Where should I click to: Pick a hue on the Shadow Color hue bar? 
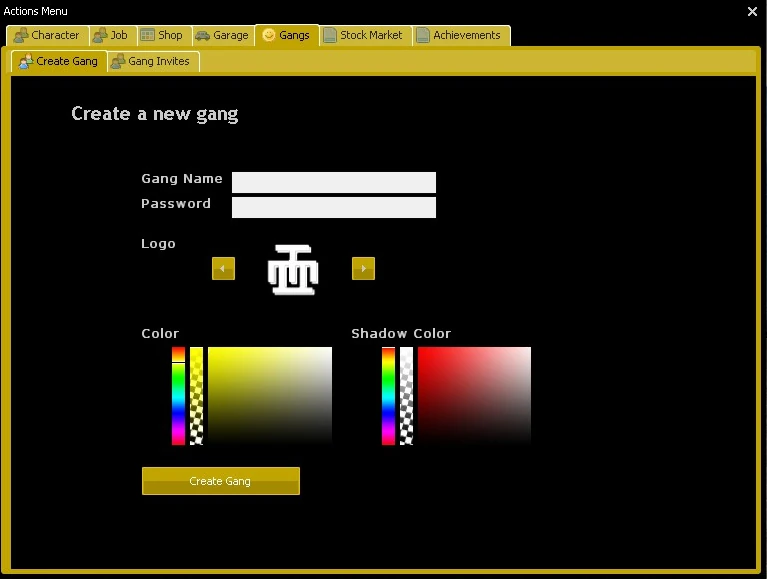[x=388, y=396]
